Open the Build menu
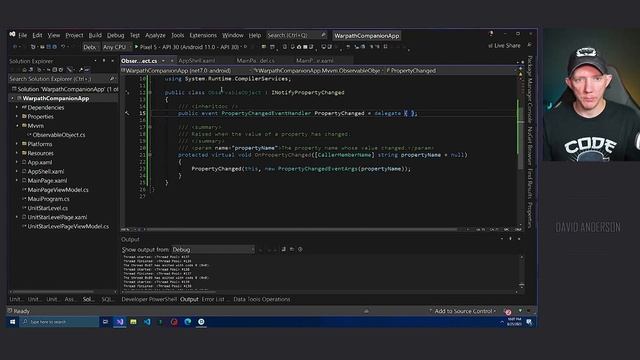 click(95, 36)
